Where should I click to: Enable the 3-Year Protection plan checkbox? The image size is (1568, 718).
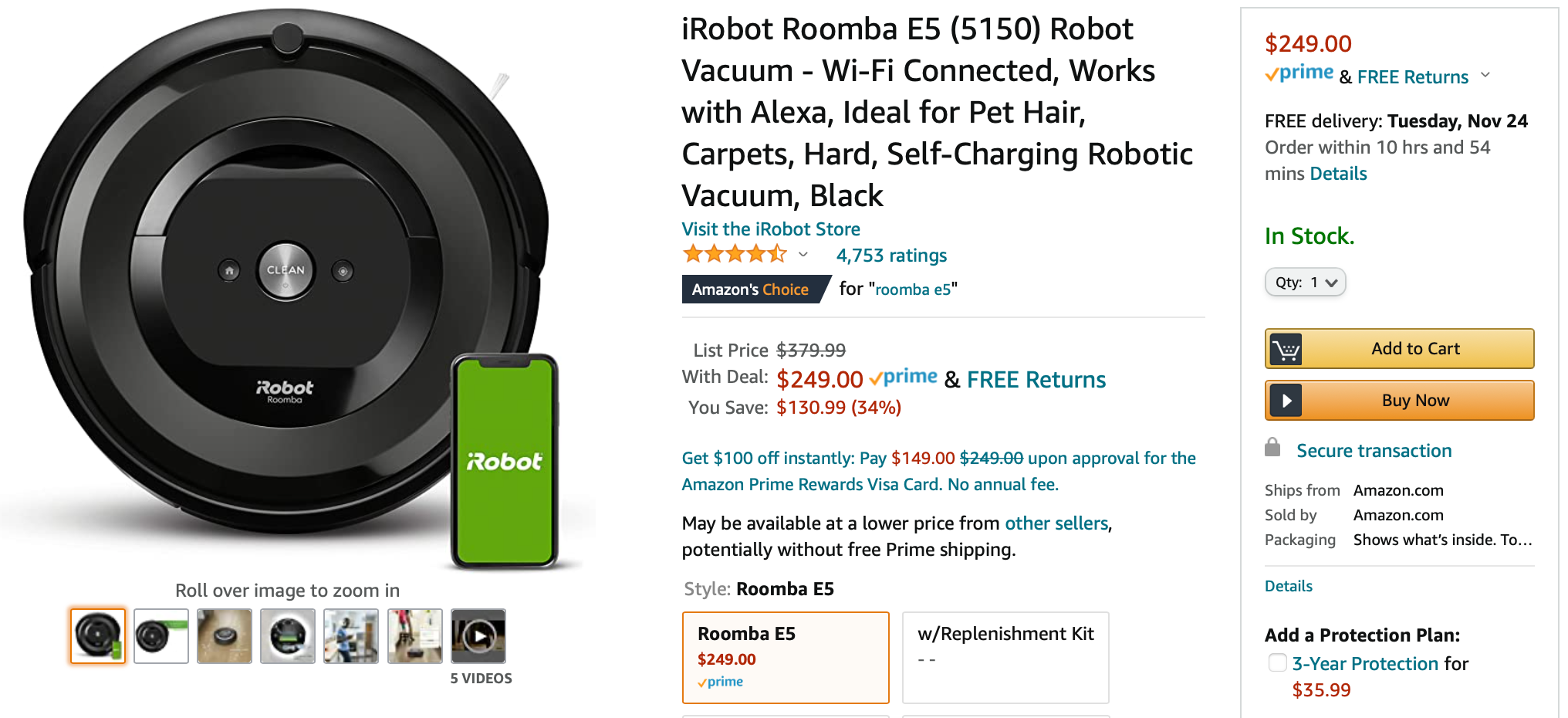(x=1278, y=662)
